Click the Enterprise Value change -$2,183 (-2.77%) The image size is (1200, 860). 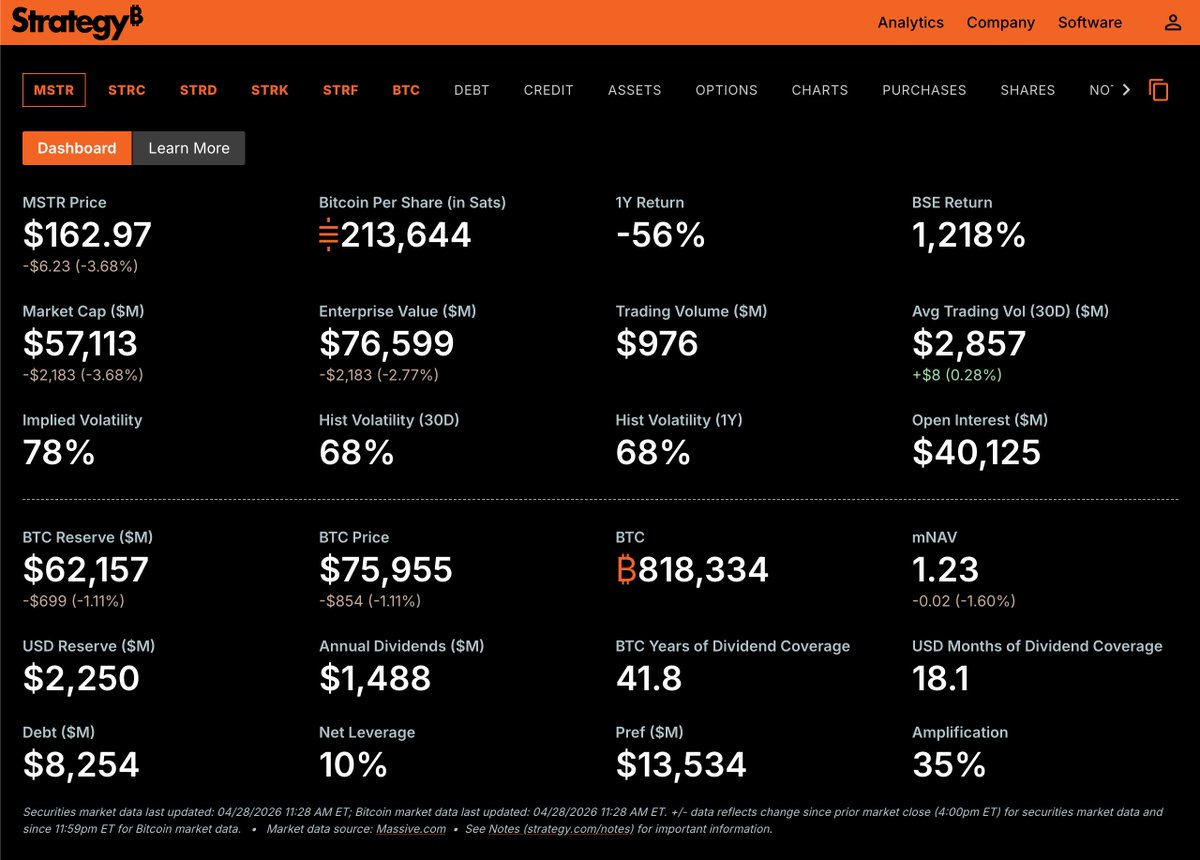[379, 375]
